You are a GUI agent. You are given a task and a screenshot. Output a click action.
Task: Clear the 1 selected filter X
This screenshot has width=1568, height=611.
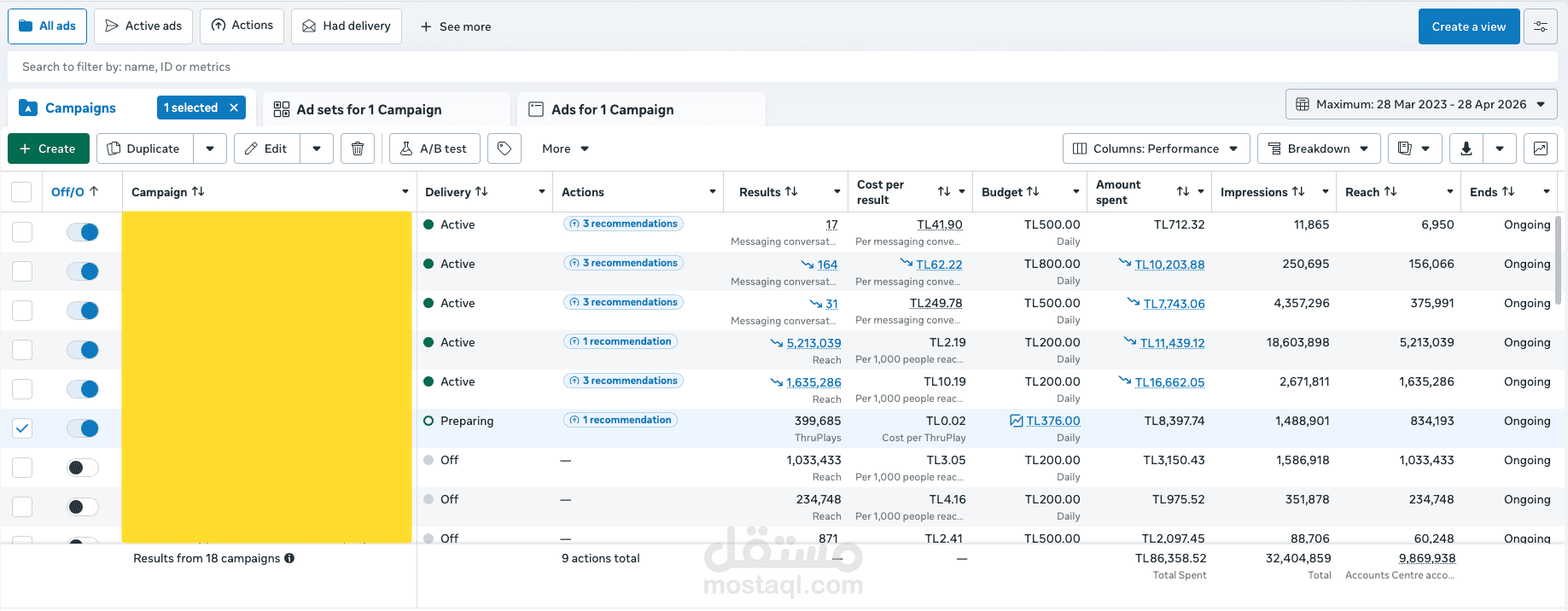pos(234,108)
